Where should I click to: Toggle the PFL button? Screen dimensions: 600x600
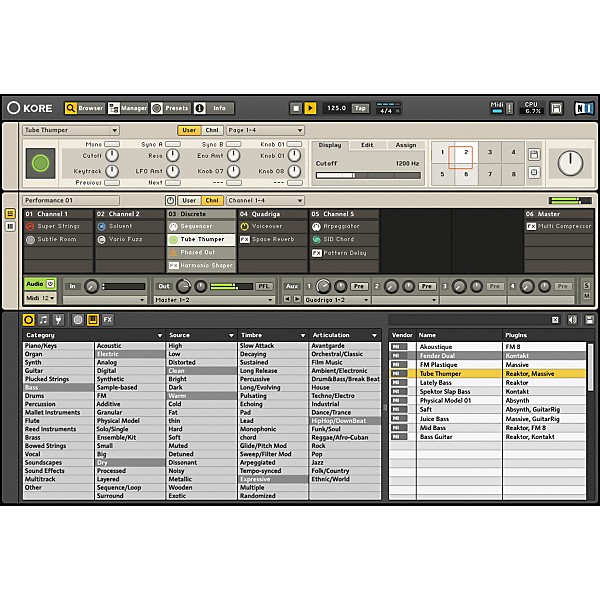coord(263,286)
